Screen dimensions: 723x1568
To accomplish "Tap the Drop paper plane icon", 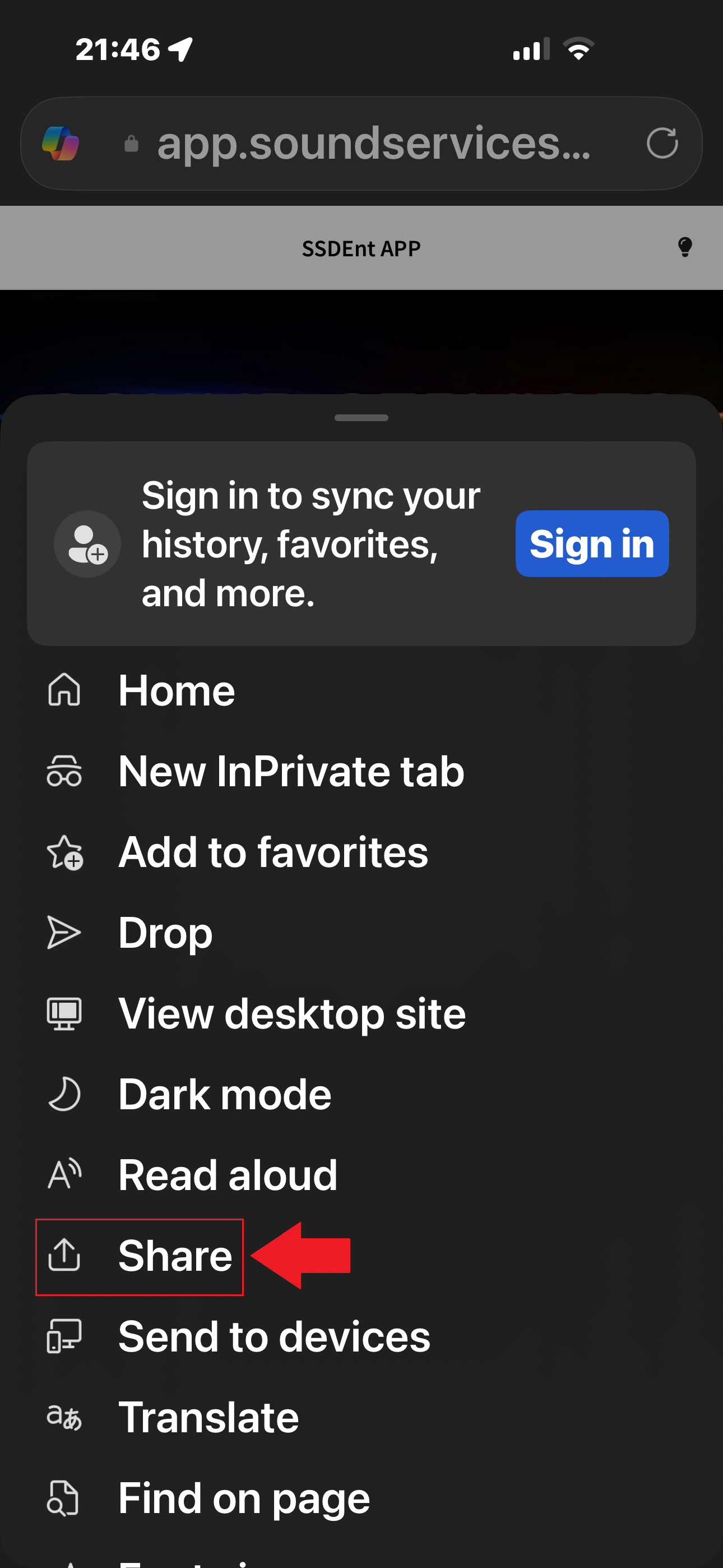I will click(64, 933).
